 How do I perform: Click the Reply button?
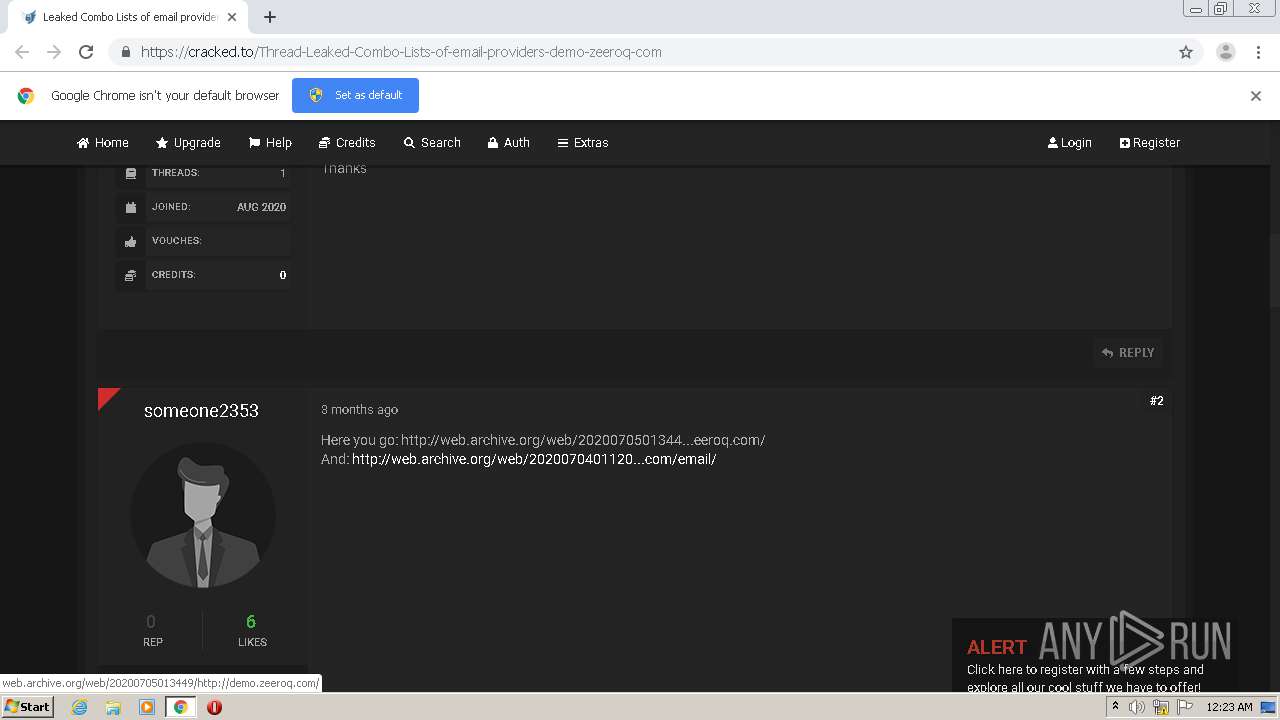coord(1128,353)
